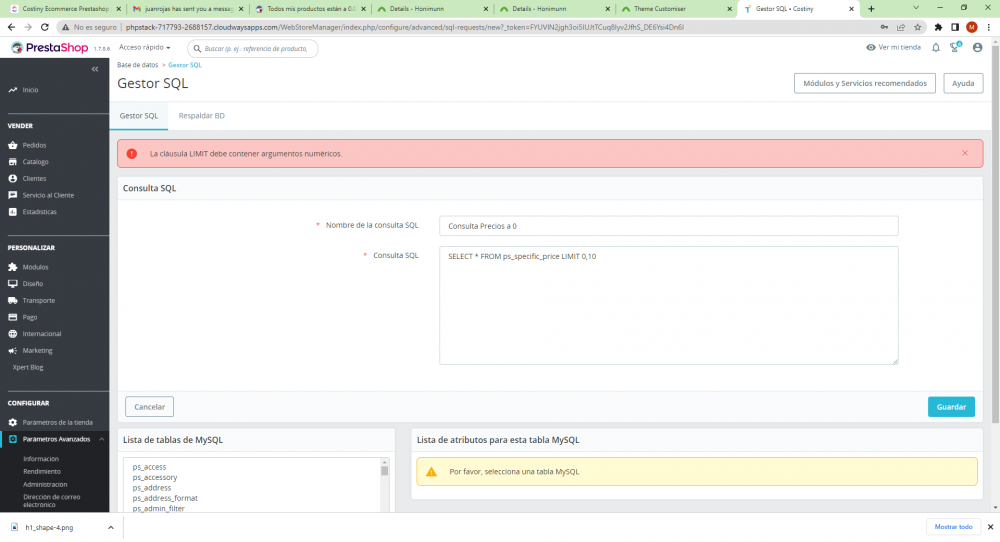
Task: Open the PrestaShop logo home link
Action: pos(50,48)
